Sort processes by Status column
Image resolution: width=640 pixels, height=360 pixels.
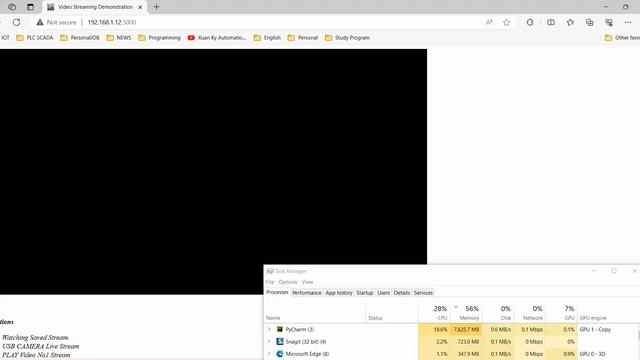[392, 313]
